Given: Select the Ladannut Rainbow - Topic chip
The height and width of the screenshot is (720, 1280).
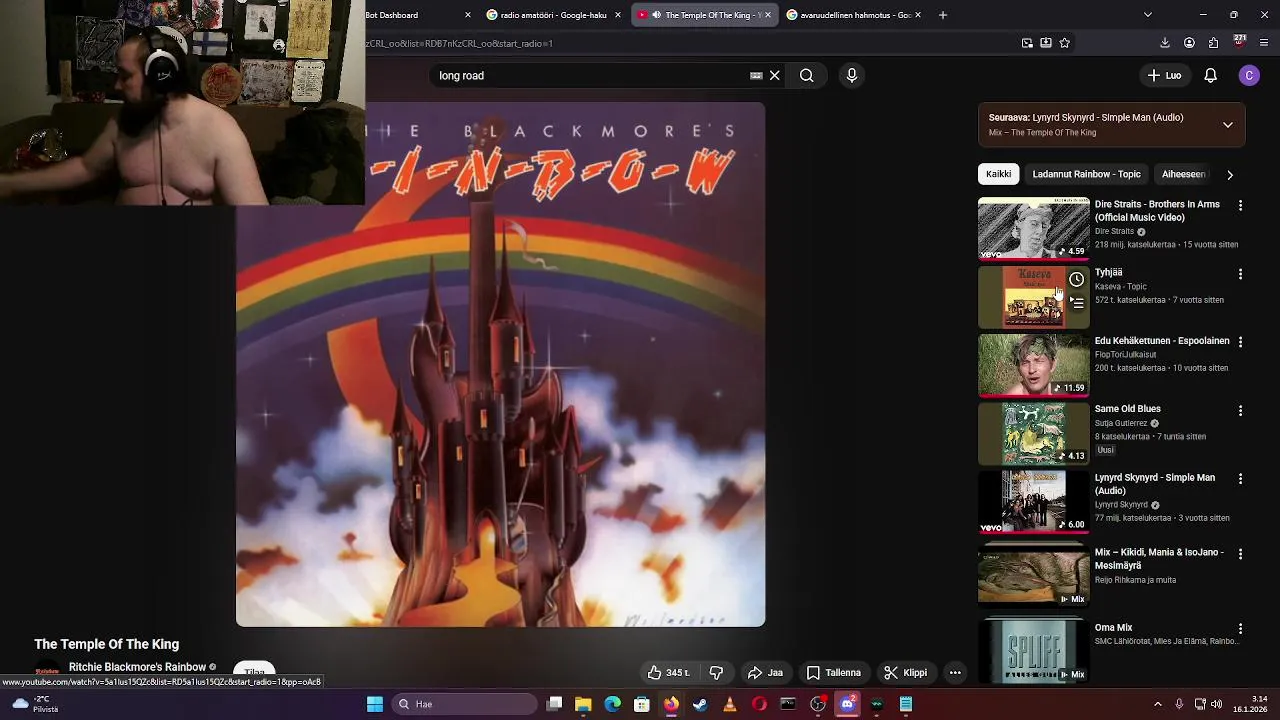Looking at the screenshot, I should point(1086,174).
